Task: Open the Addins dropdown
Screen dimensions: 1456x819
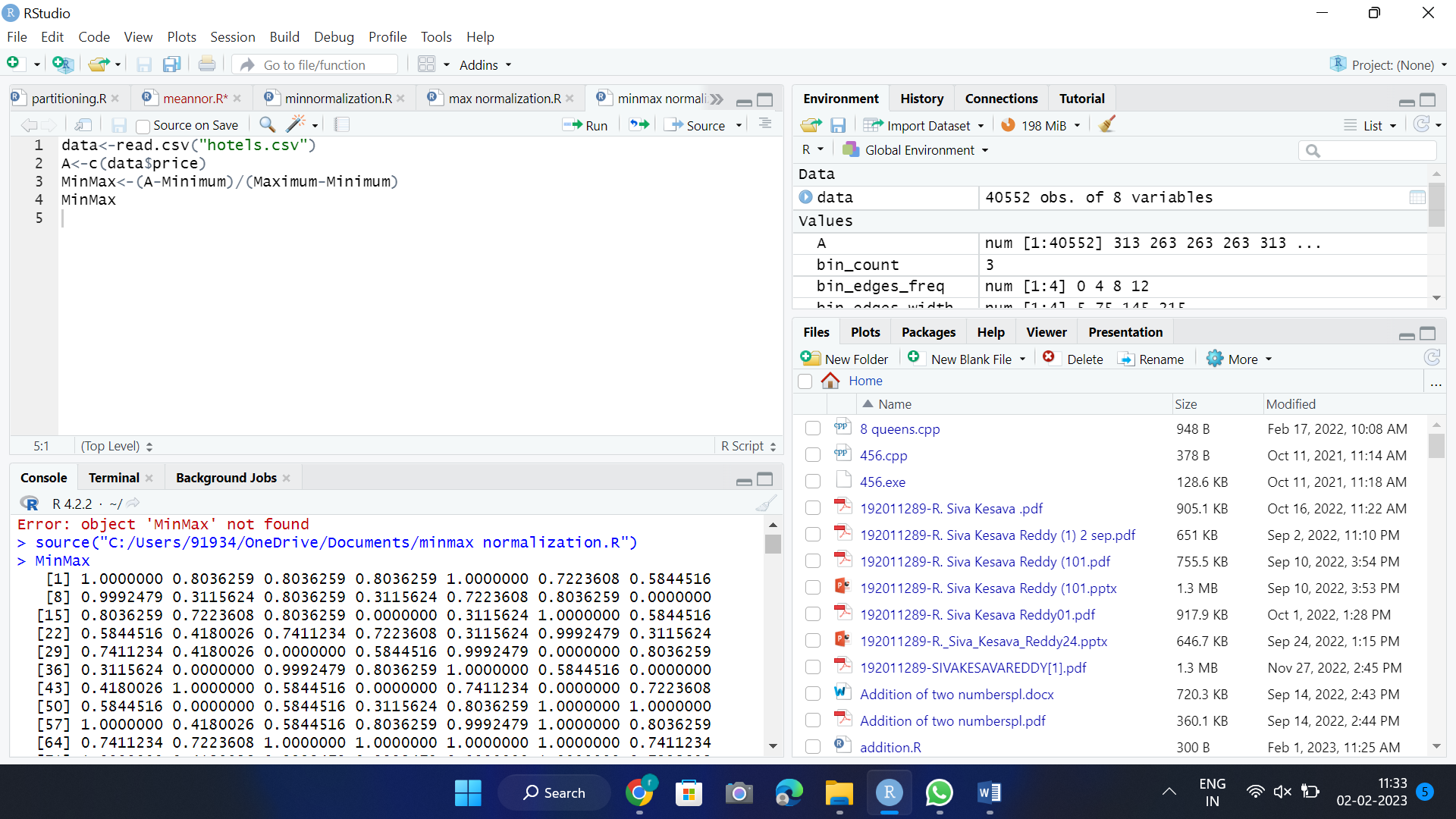Action: point(485,65)
